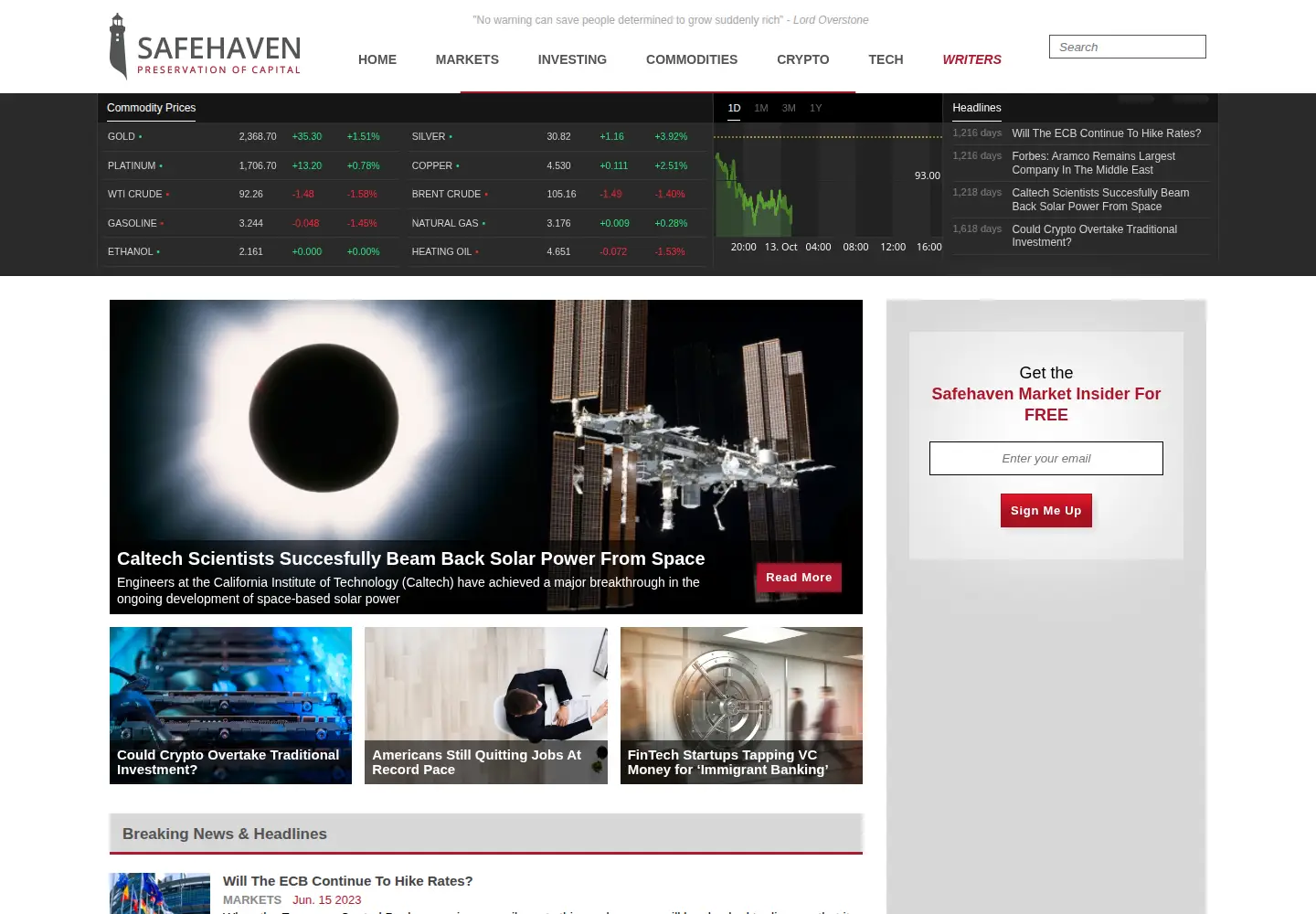Screen dimensions: 1316x914
Task: Select the GASOLINE commodity row
Action: [251, 223]
